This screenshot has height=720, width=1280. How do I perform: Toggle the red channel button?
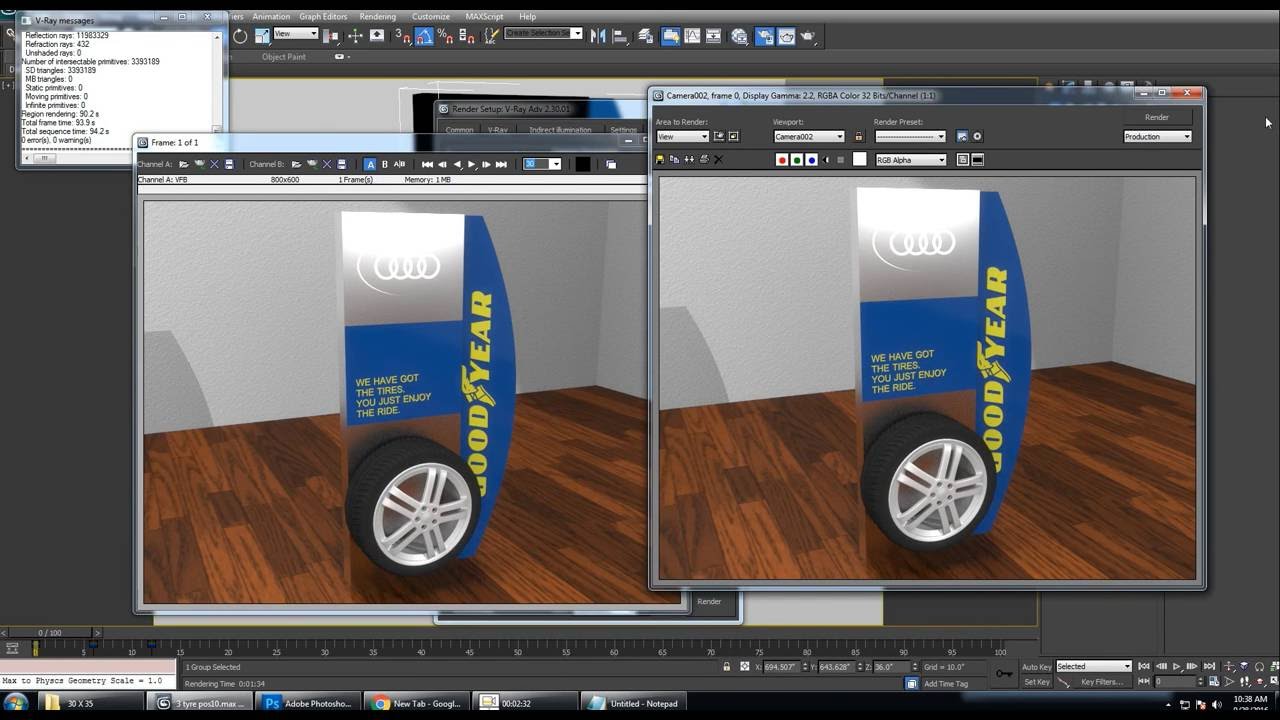pyautogui.click(x=782, y=160)
